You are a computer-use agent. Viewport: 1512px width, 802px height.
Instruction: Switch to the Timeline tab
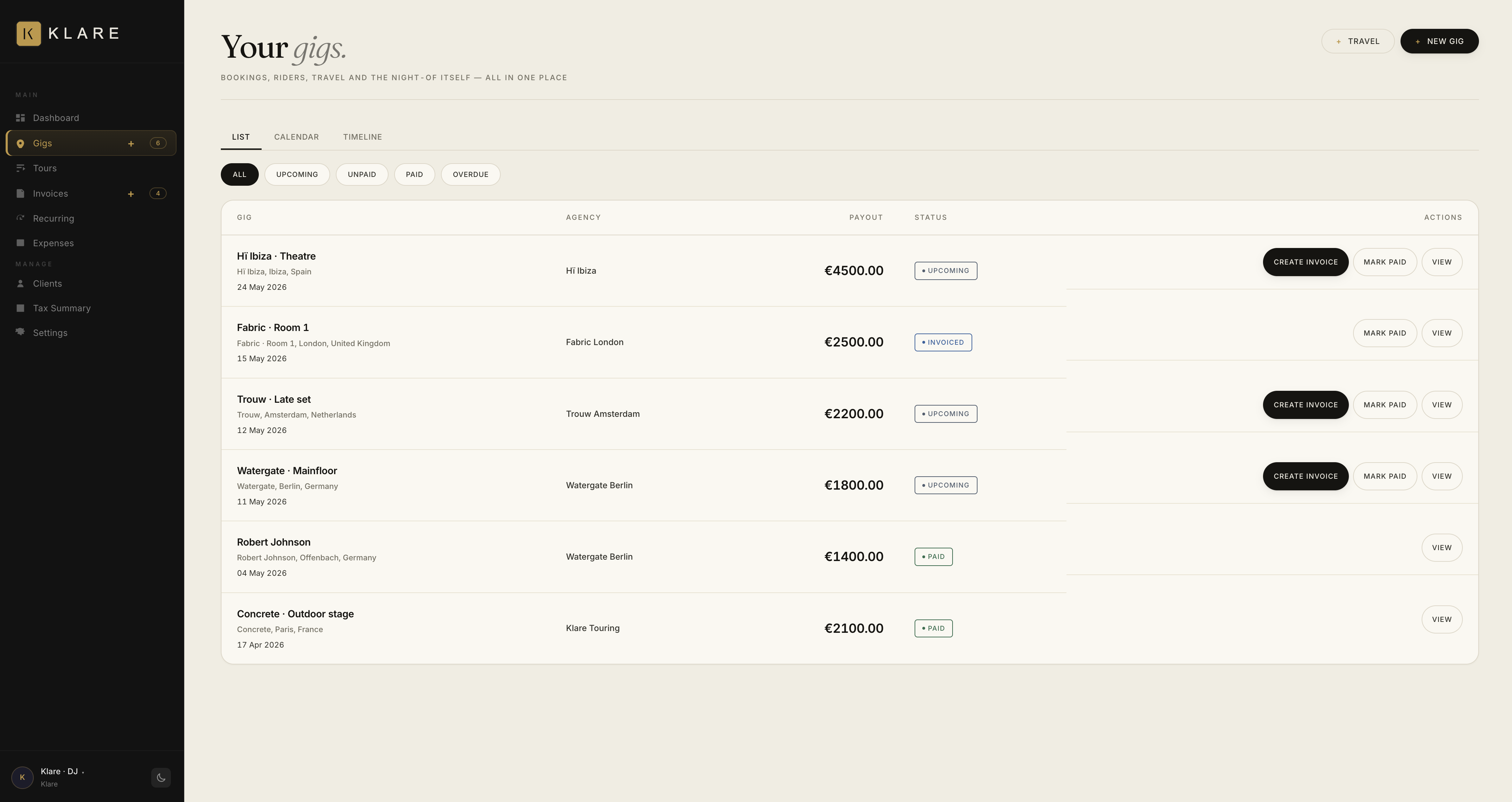point(362,137)
